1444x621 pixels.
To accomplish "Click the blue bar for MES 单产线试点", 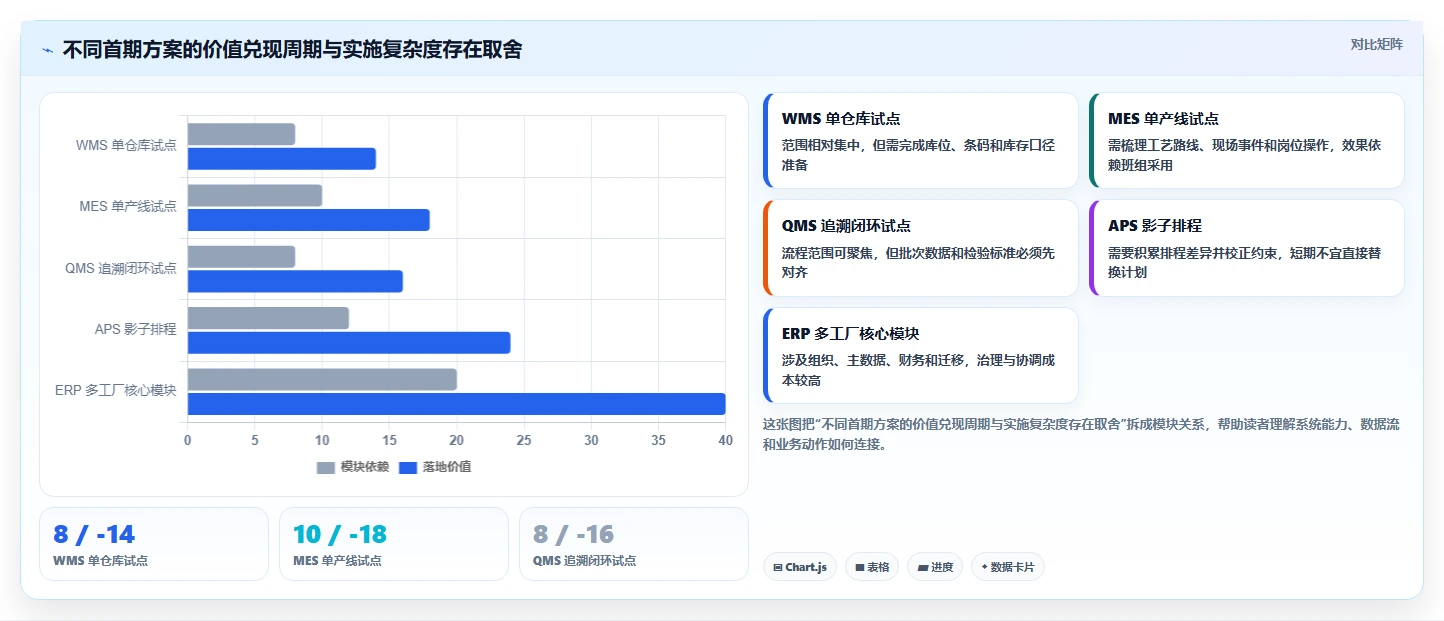I will coord(309,220).
